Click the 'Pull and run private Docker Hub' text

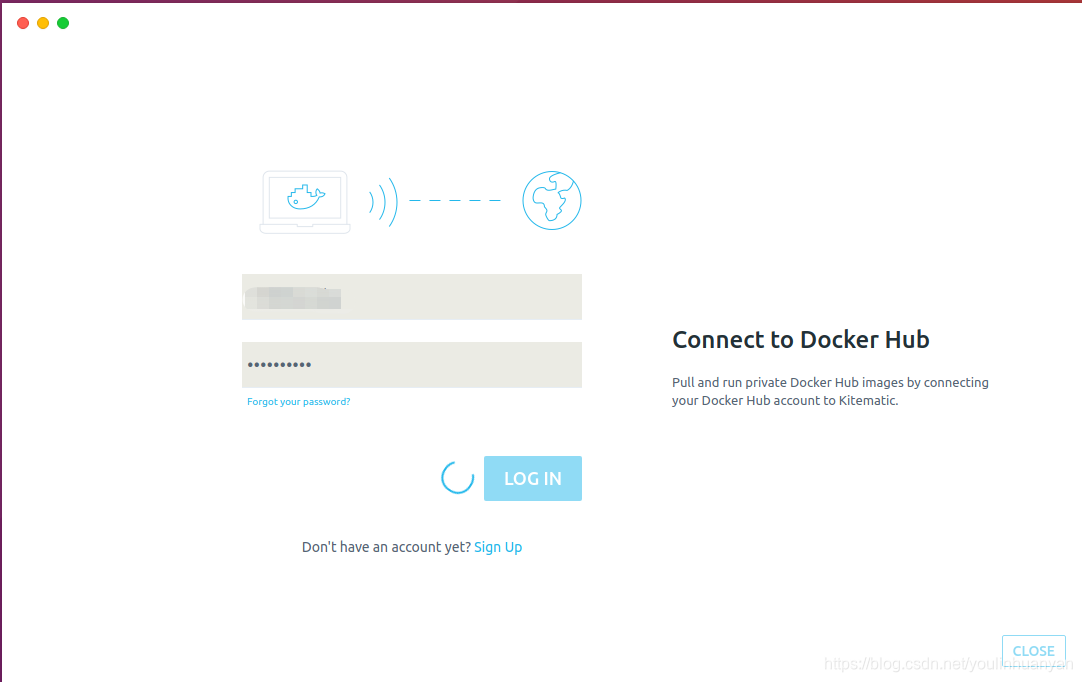[830, 391]
